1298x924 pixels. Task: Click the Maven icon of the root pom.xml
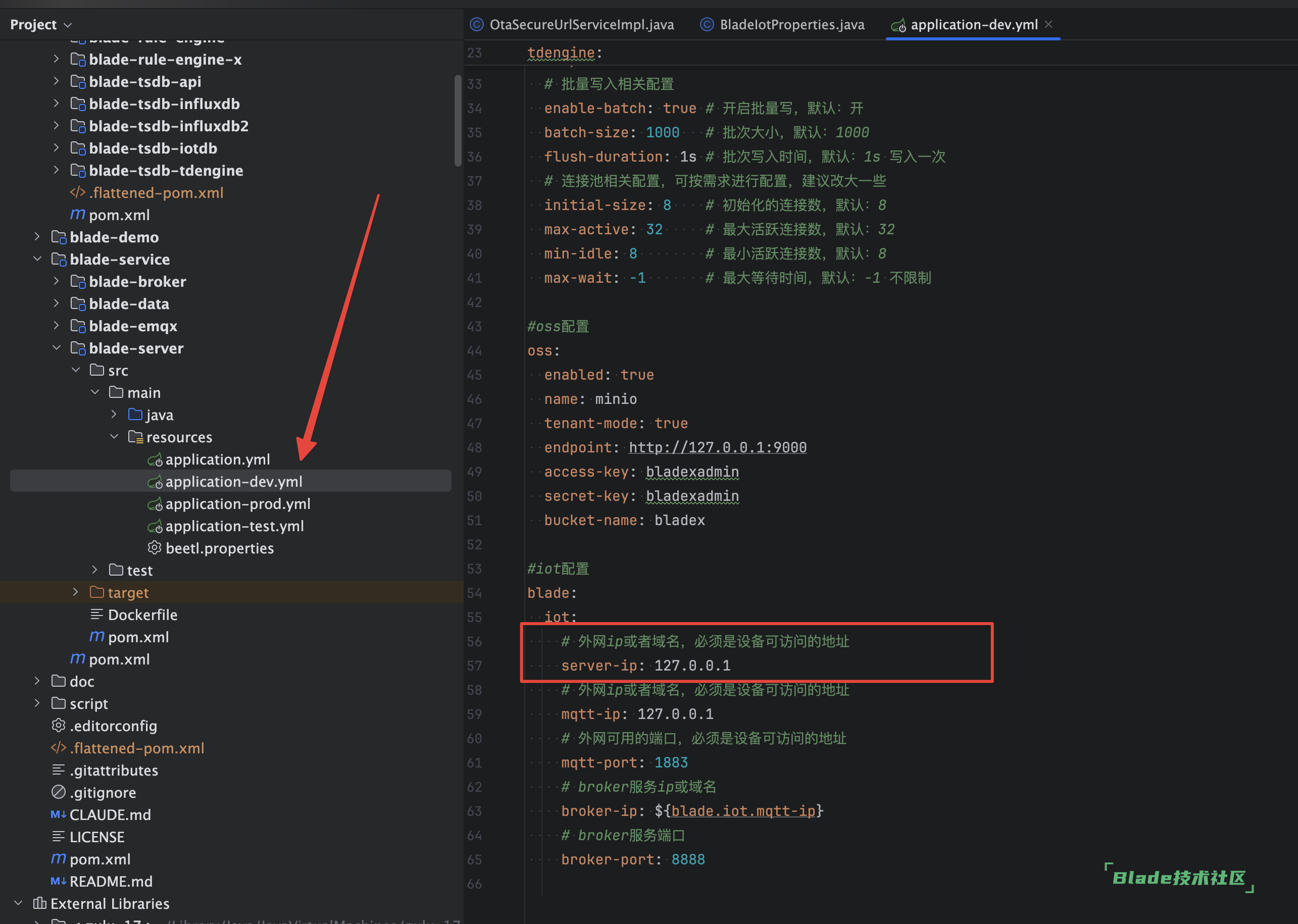pyautogui.click(x=58, y=859)
